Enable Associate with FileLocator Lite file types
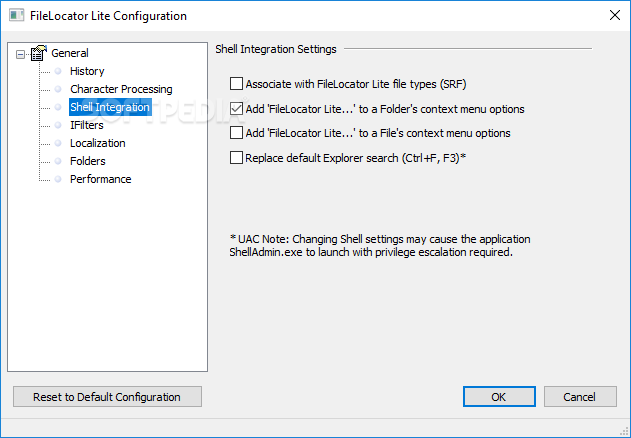This screenshot has width=631, height=438. (236, 84)
